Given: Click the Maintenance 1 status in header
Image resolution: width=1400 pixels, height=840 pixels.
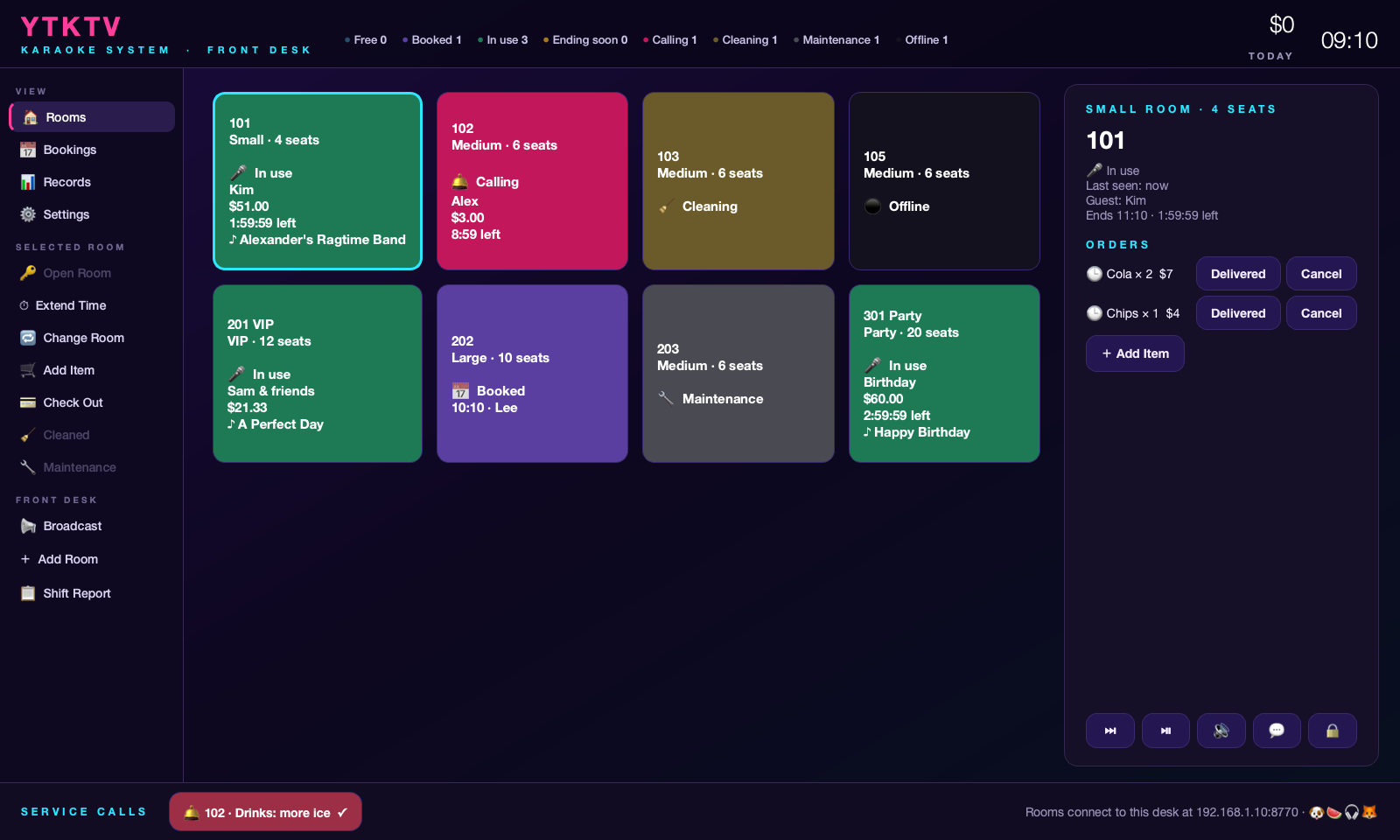Looking at the screenshot, I should (x=836, y=40).
